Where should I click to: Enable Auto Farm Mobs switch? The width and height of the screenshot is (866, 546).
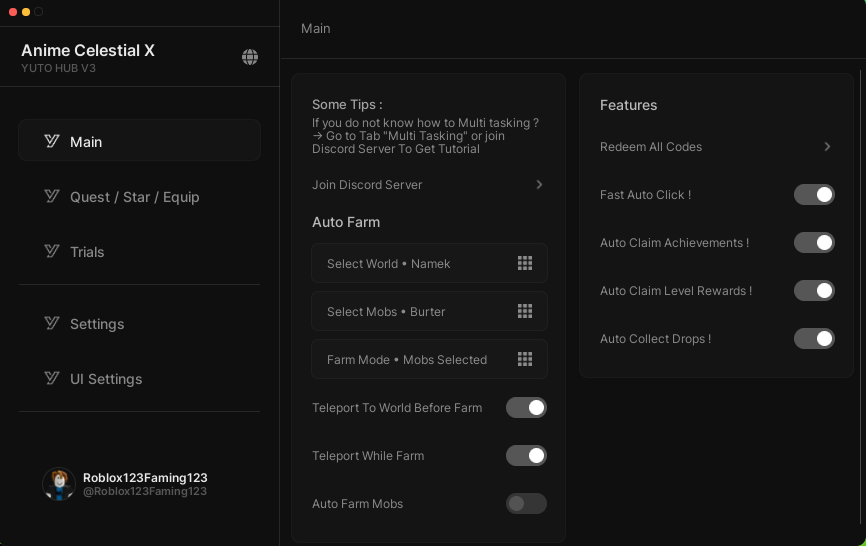pyautogui.click(x=526, y=503)
